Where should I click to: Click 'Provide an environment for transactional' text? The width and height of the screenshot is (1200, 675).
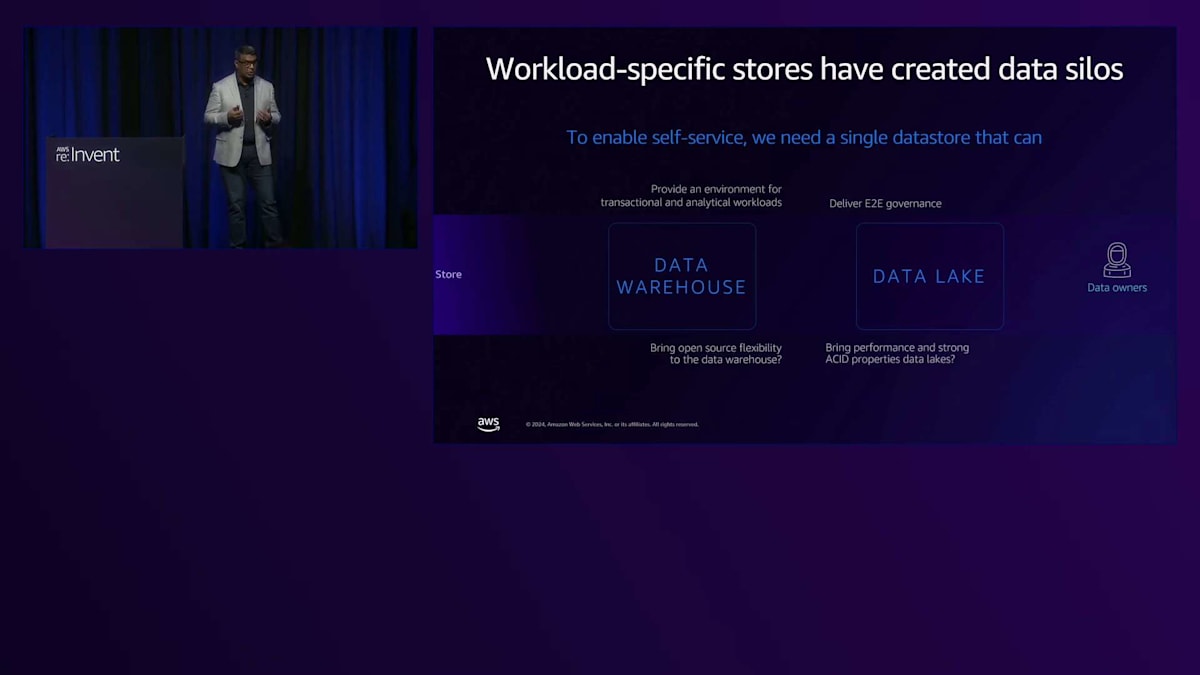pyautogui.click(x=691, y=195)
